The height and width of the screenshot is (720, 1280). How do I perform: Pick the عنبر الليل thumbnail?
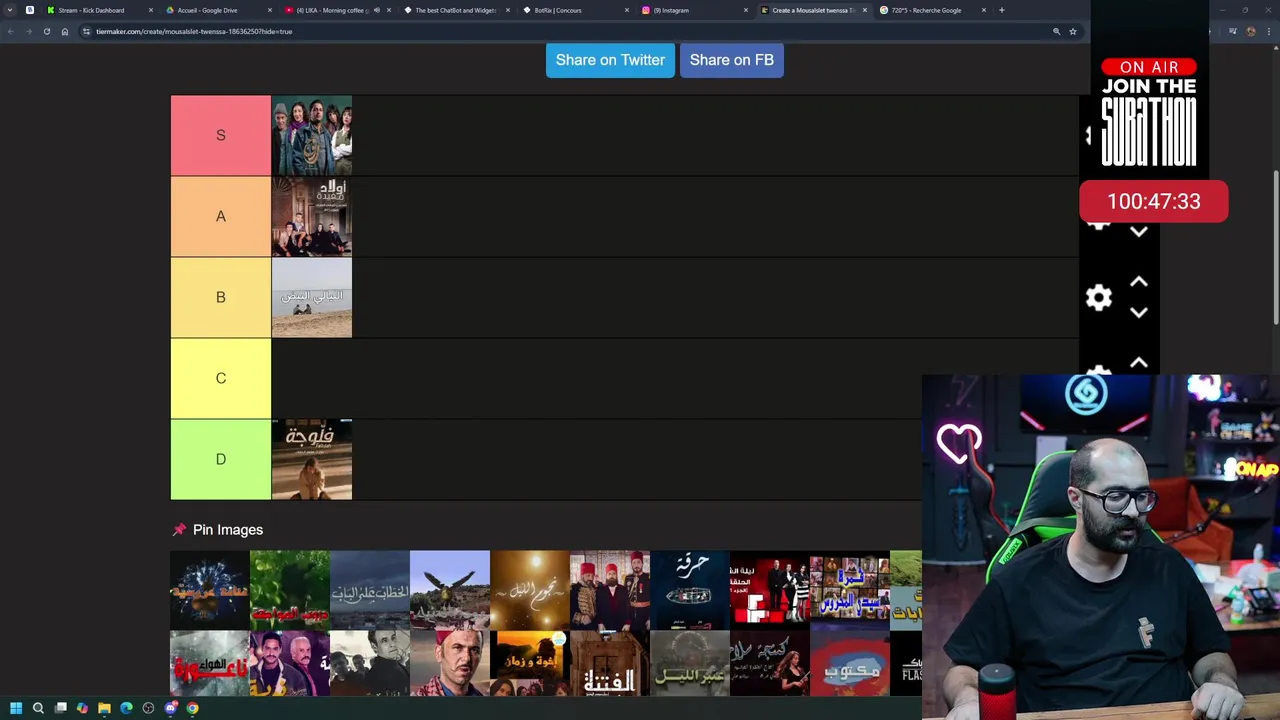point(689,663)
